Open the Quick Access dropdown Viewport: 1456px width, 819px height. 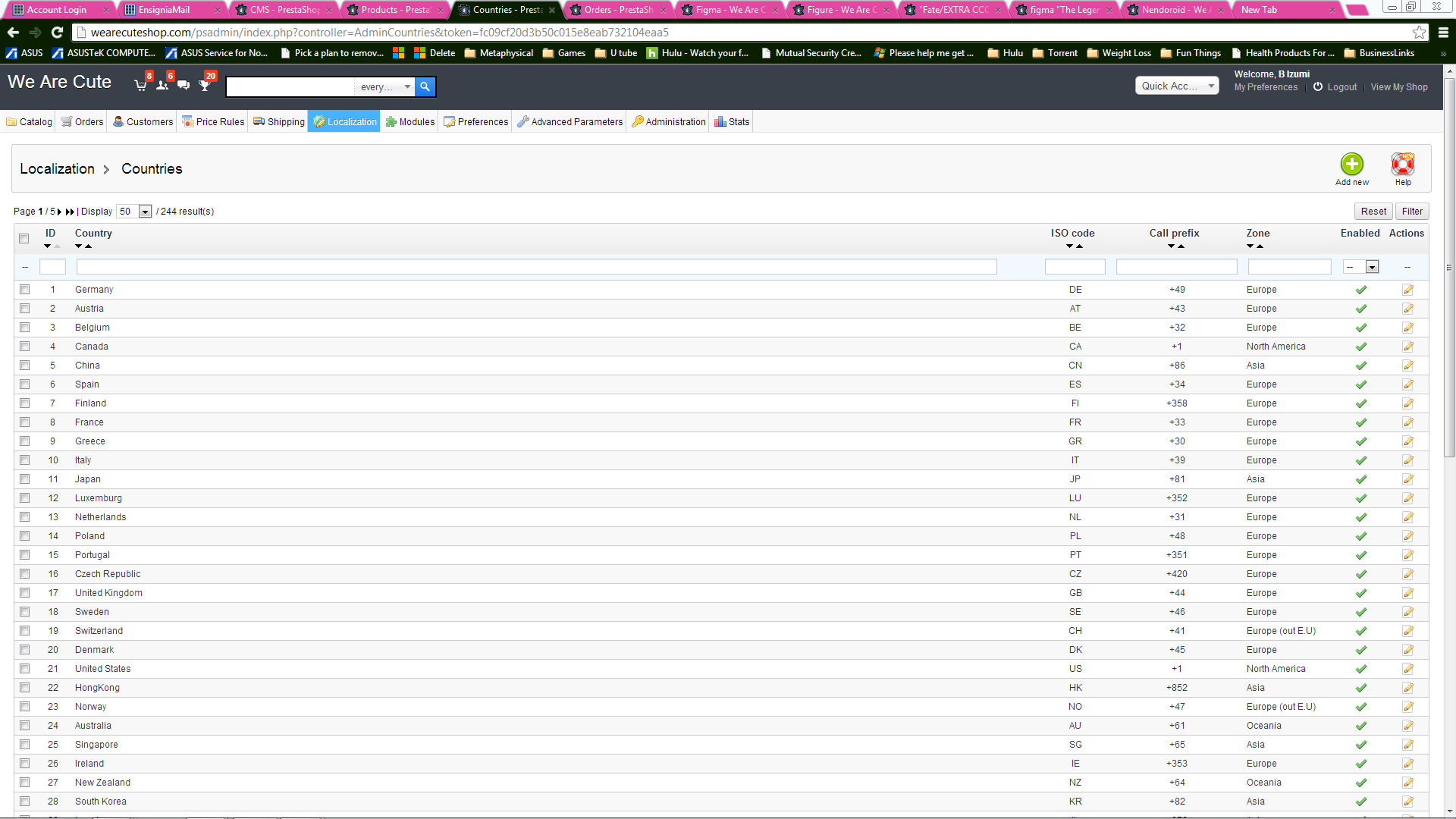click(x=1176, y=86)
